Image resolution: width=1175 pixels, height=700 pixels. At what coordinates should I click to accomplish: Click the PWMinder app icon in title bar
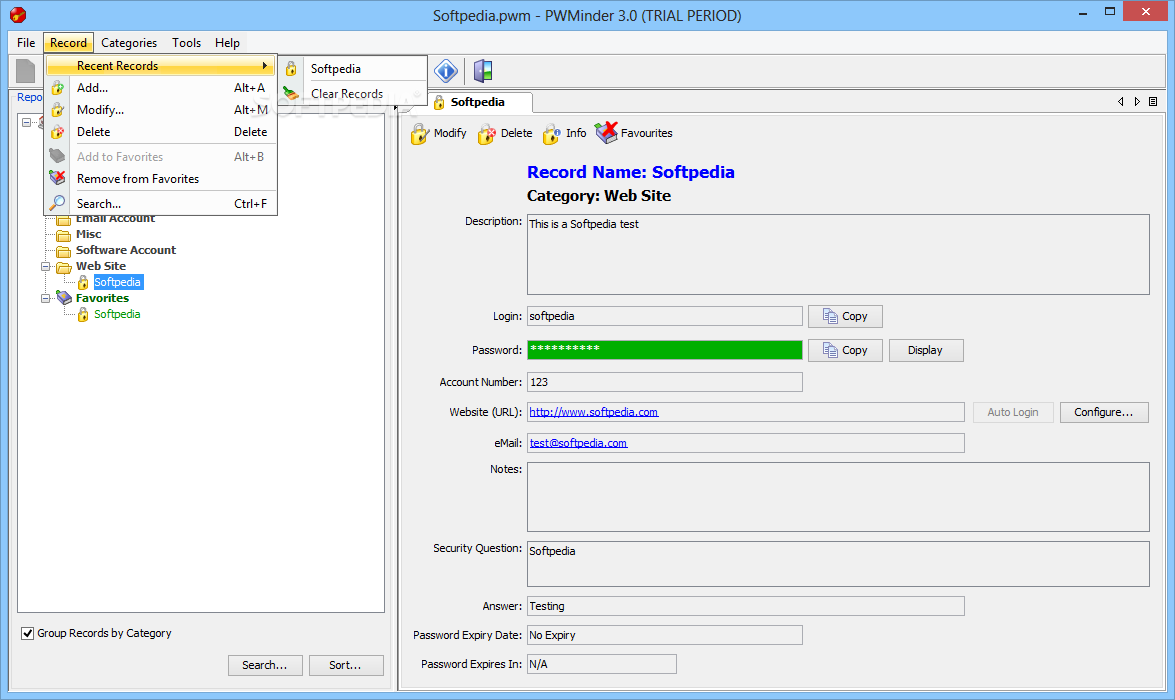[x=18, y=14]
